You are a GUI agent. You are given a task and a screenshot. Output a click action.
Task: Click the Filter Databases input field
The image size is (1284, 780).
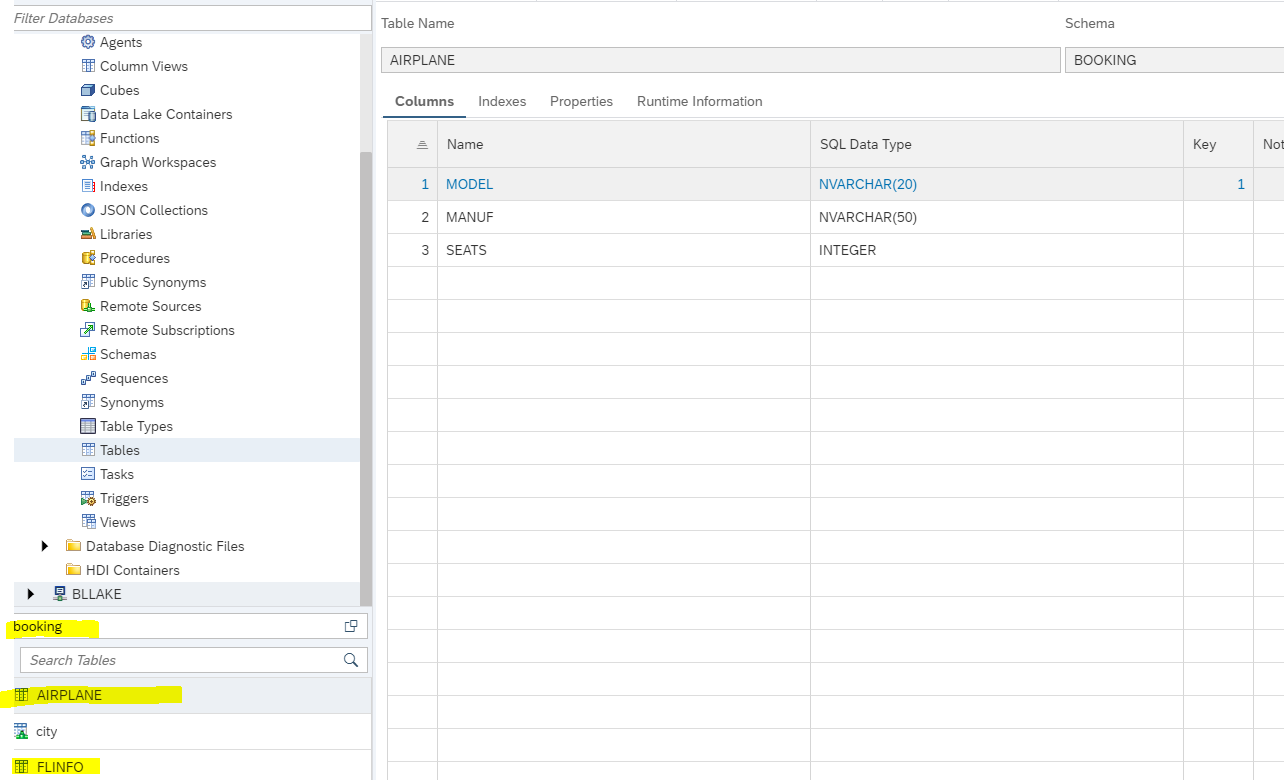(190, 18)
